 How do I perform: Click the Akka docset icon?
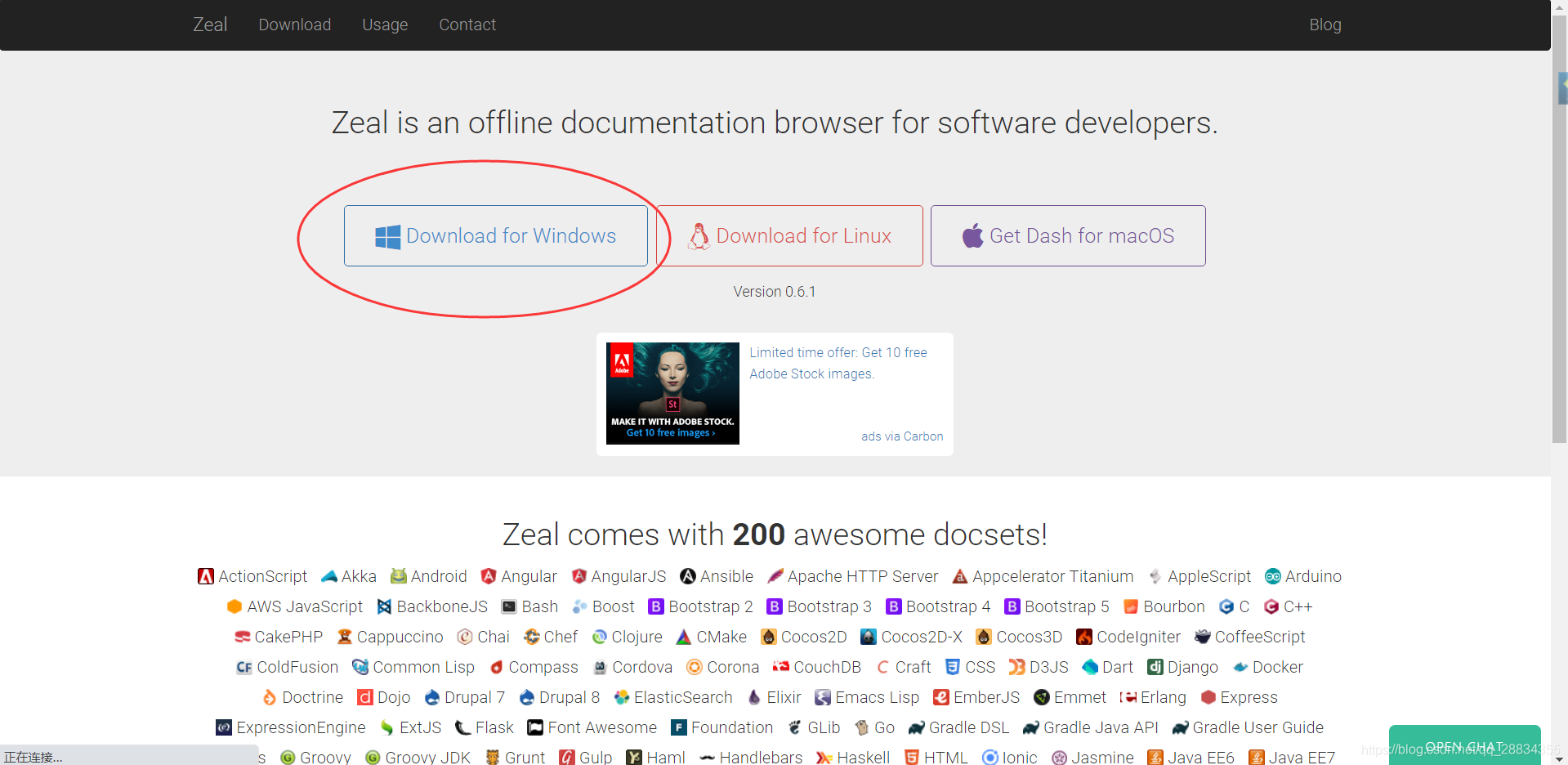[x=329, y=576]
